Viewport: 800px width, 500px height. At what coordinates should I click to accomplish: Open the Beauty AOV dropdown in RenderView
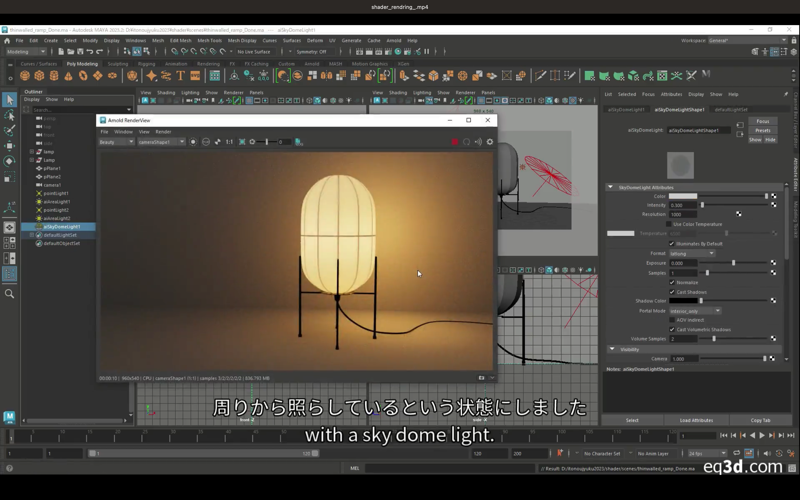tap(116, 142)
